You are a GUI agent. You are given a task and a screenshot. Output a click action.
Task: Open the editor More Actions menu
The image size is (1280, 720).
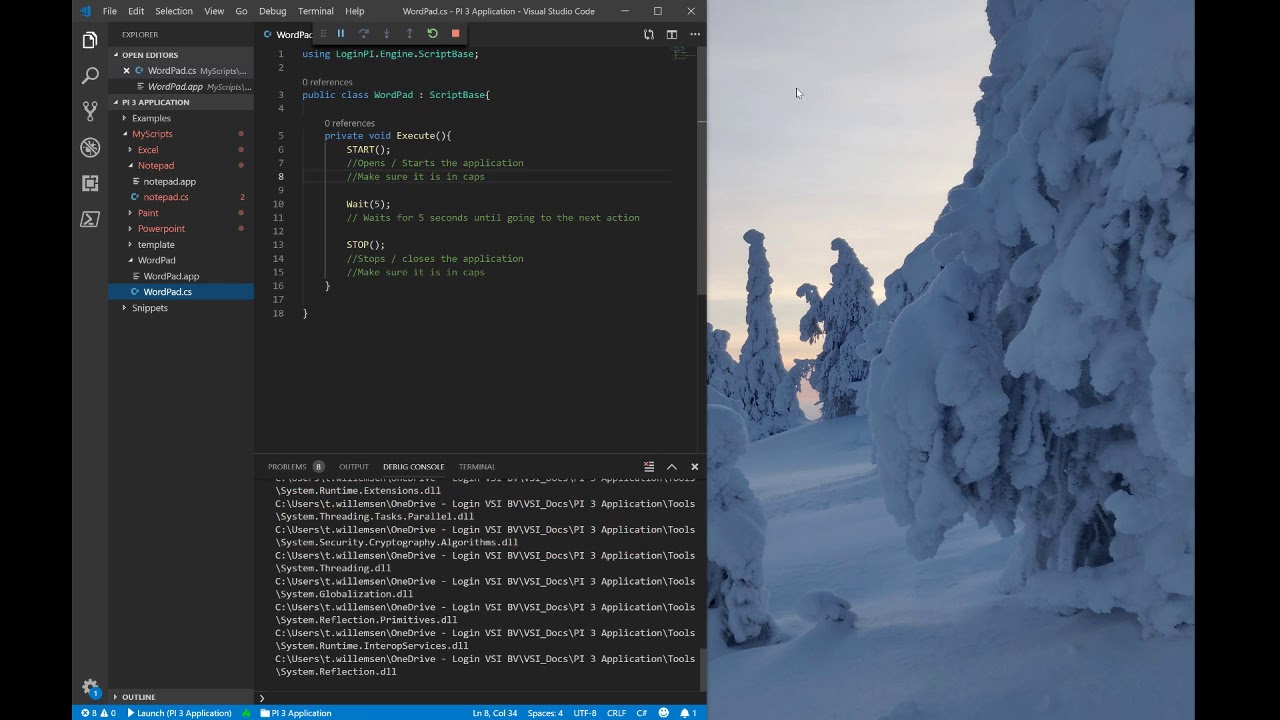pos(695,34)
